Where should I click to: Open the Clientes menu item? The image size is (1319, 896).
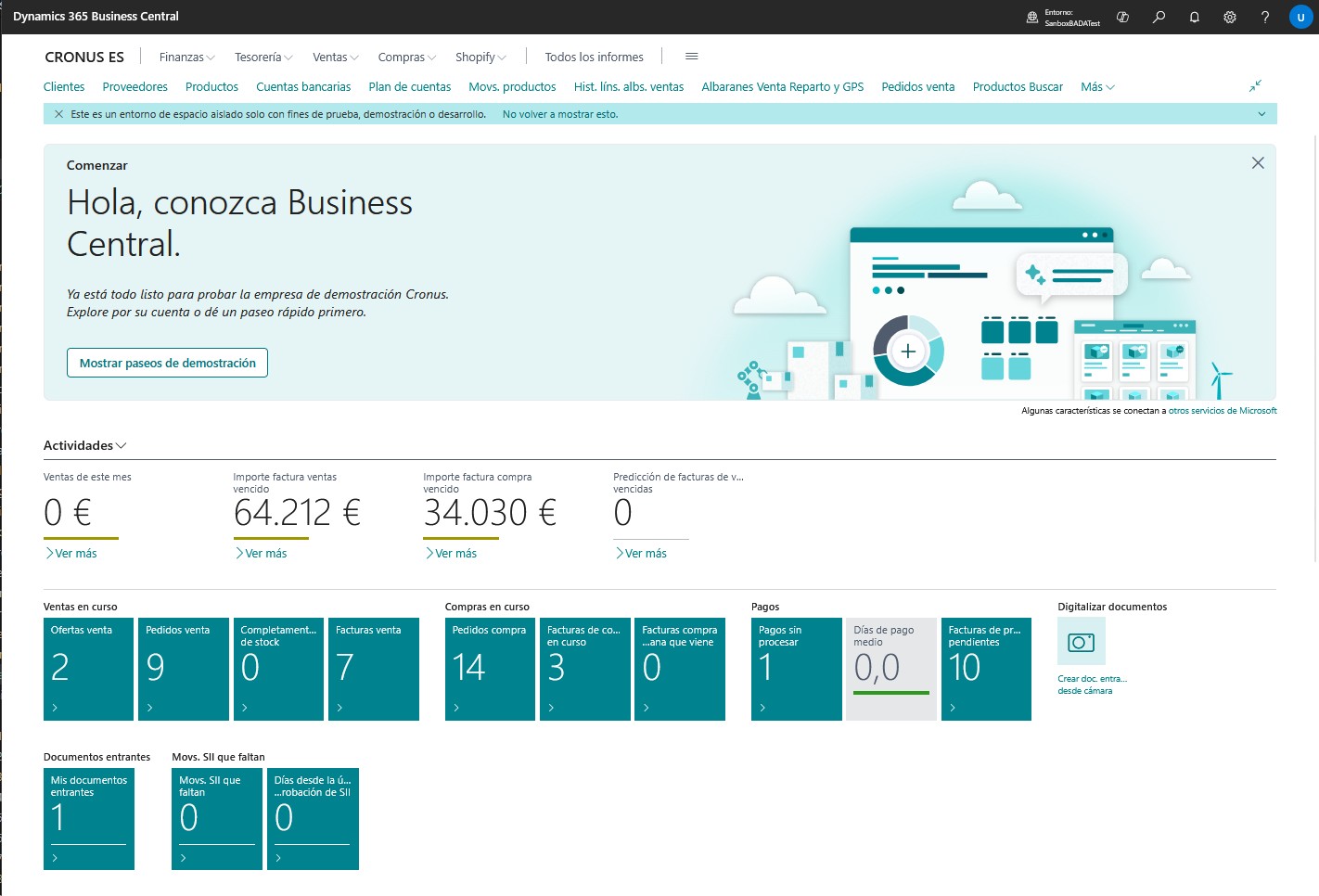(x=64, y=87)
